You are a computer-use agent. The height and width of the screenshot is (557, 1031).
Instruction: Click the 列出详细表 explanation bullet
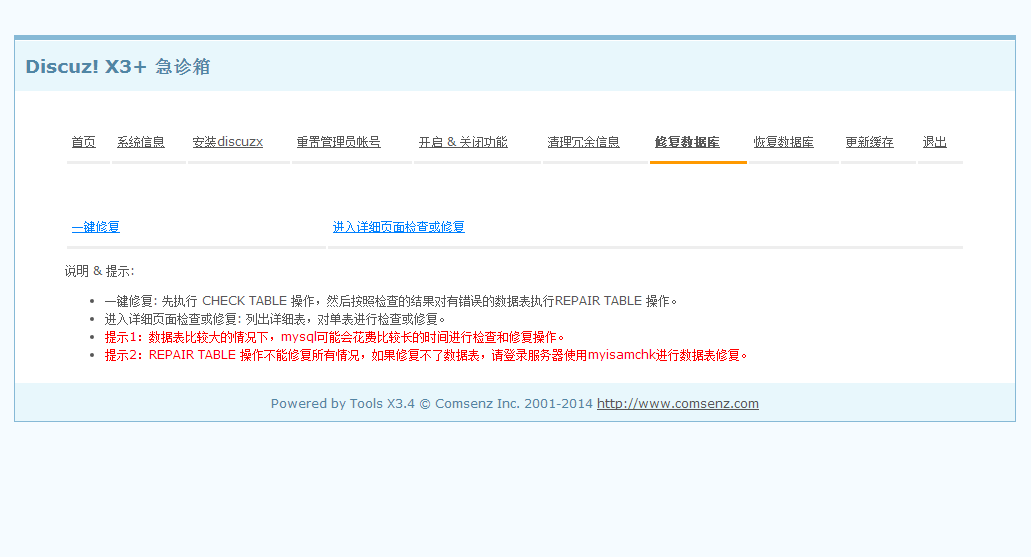pyautogui.click(x=275, y=319)
